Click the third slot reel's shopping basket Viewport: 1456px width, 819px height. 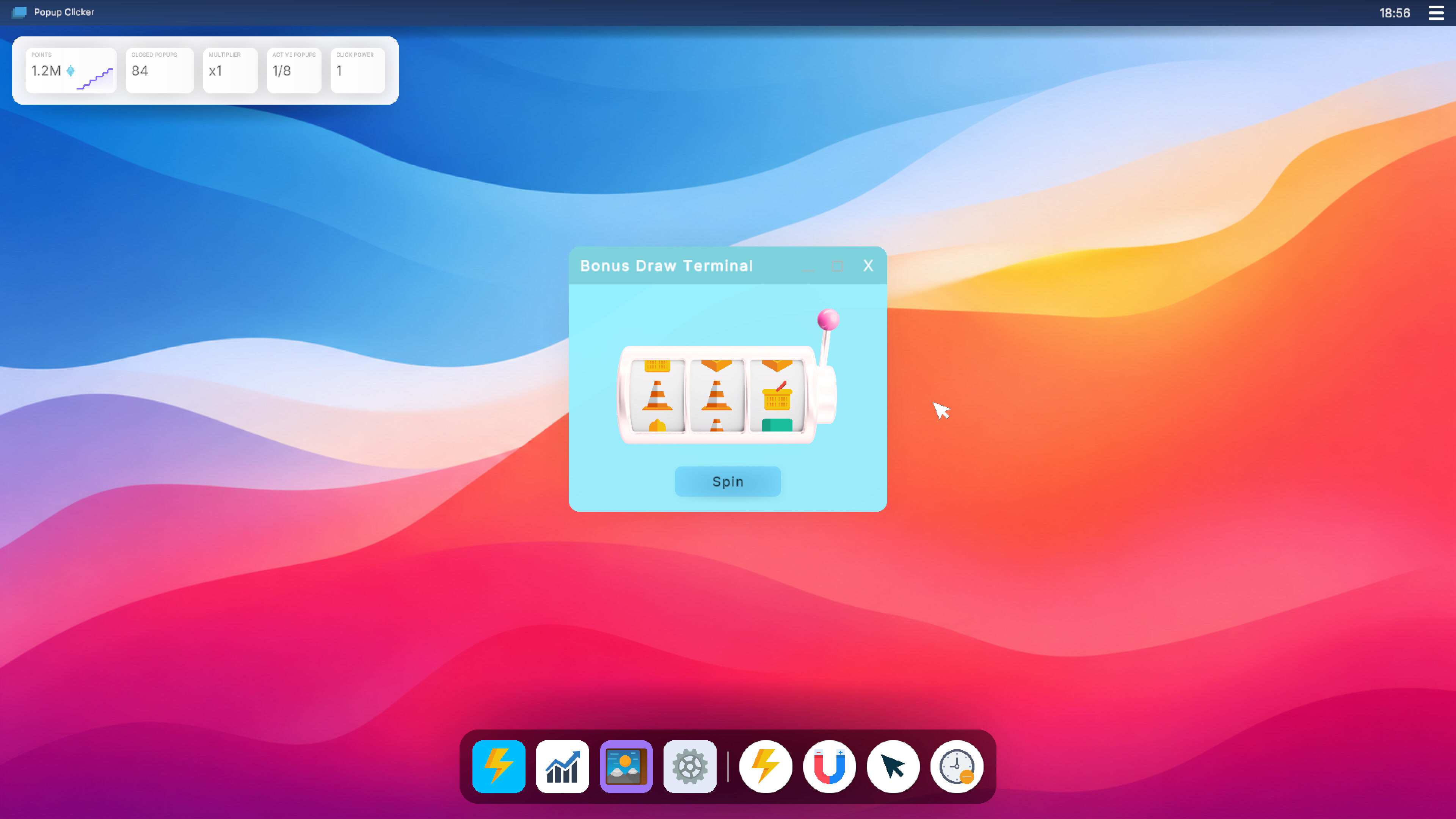coord(777,395)
